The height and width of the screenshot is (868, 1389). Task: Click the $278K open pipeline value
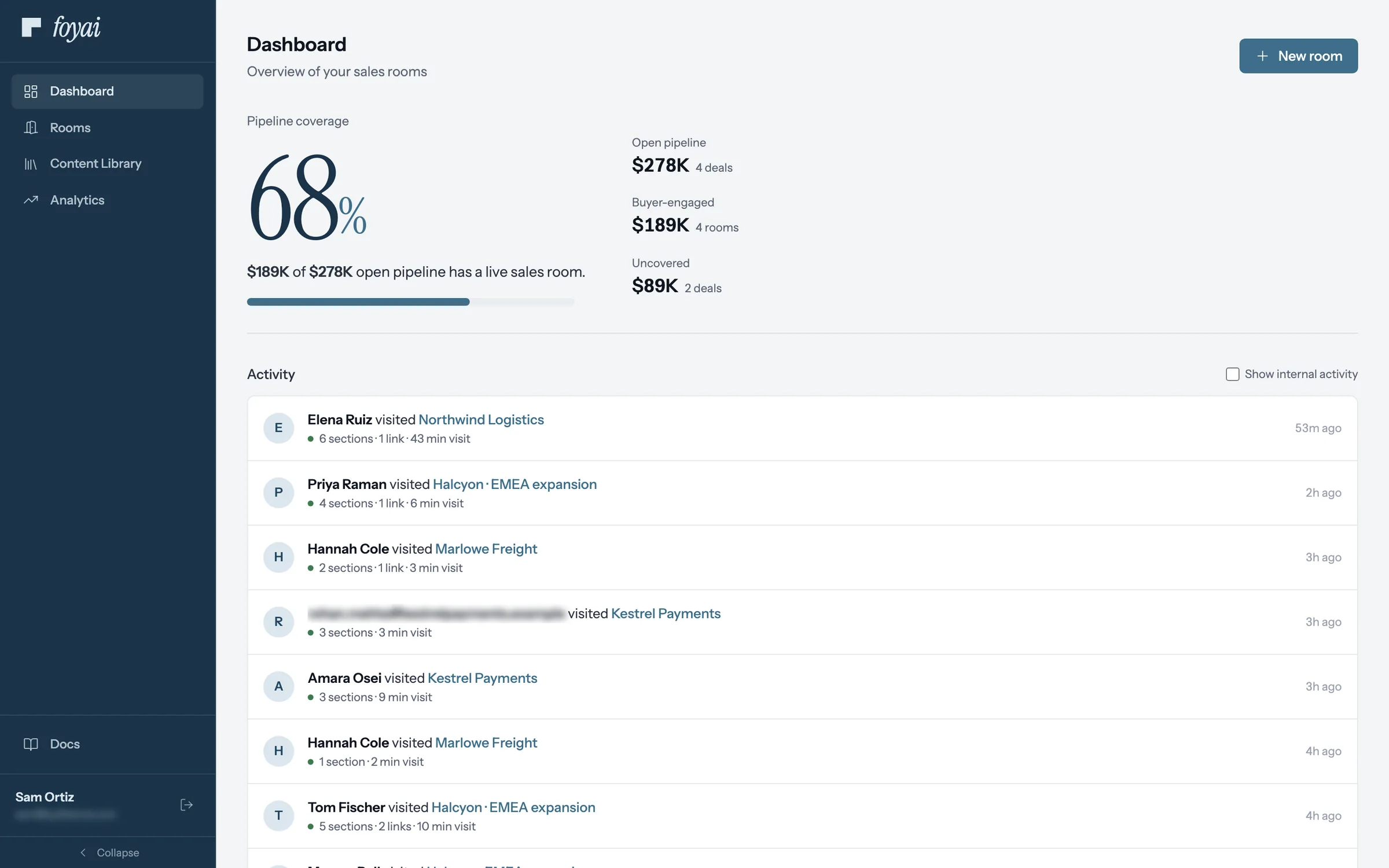tap(660, 165)
